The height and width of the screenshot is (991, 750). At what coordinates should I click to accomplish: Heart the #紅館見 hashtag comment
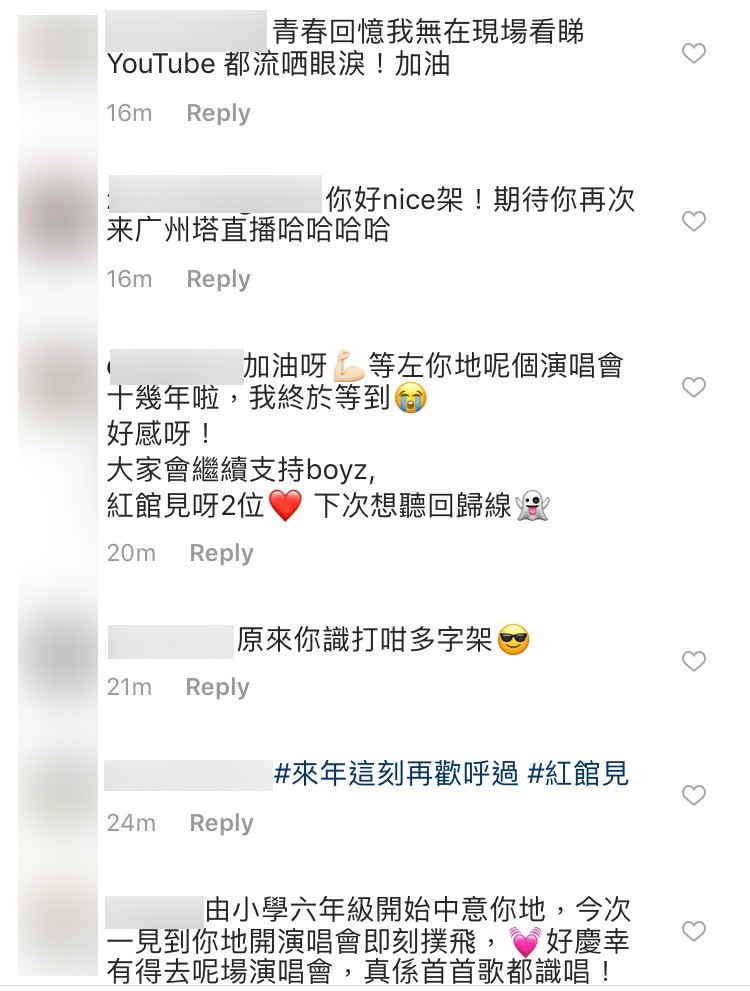(x=694, y=794)
